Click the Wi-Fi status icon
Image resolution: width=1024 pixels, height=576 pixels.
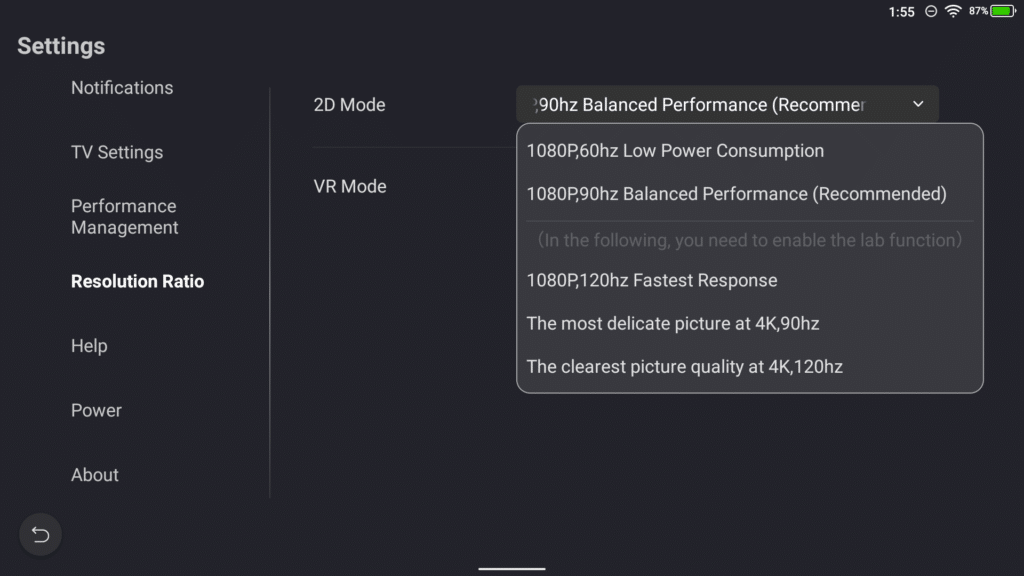(953, 11)
